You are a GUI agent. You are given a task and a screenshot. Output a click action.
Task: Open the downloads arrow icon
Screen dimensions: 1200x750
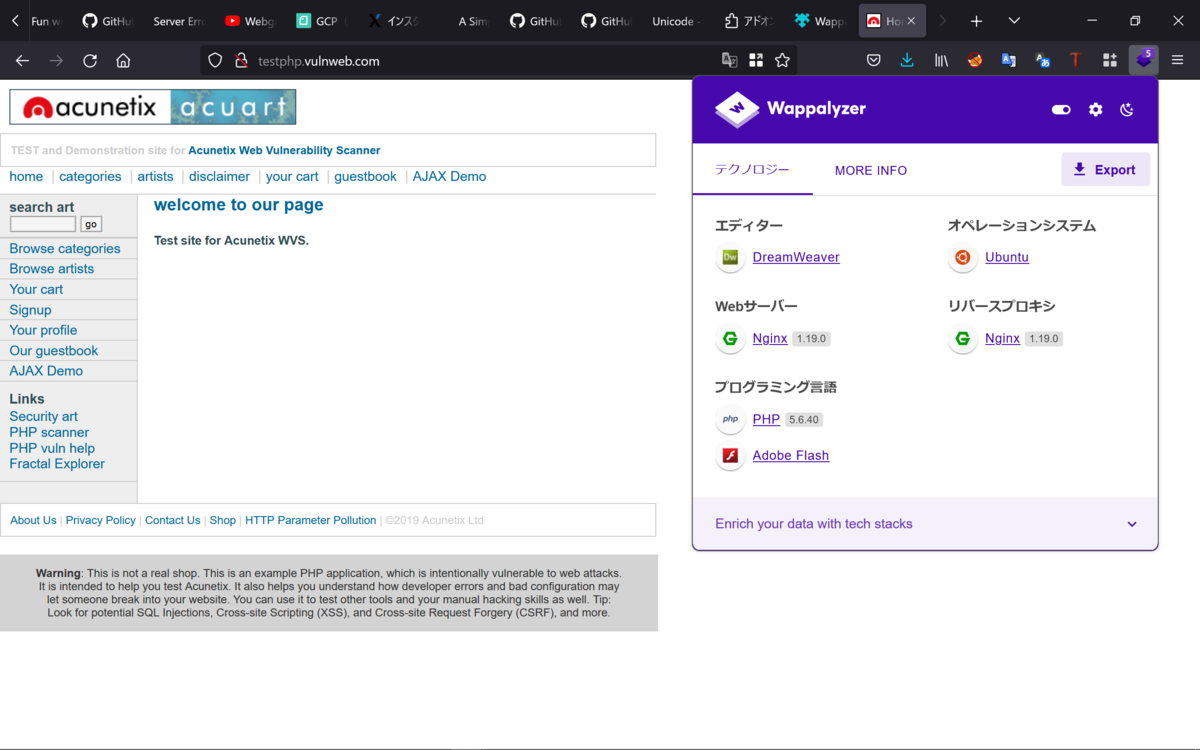click(907, 60)
